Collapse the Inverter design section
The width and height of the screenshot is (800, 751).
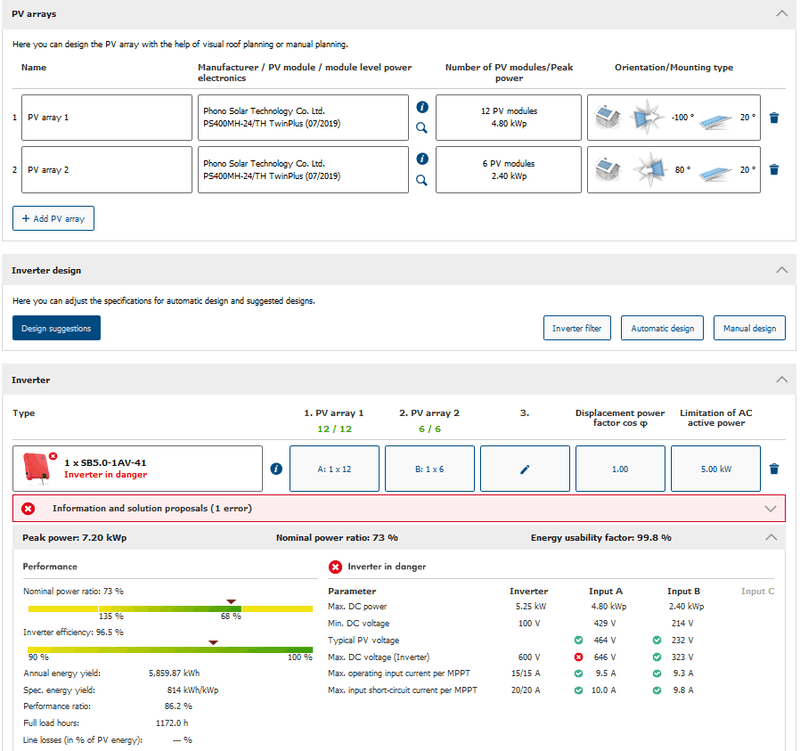pyautogui.click(x=781, y=270)
